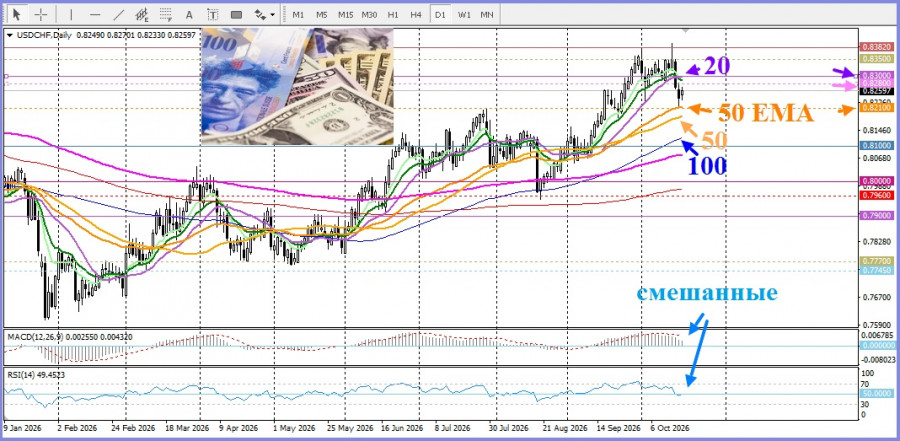
Task: Click the 25 May 2026 date label
Action: point(352,428)
